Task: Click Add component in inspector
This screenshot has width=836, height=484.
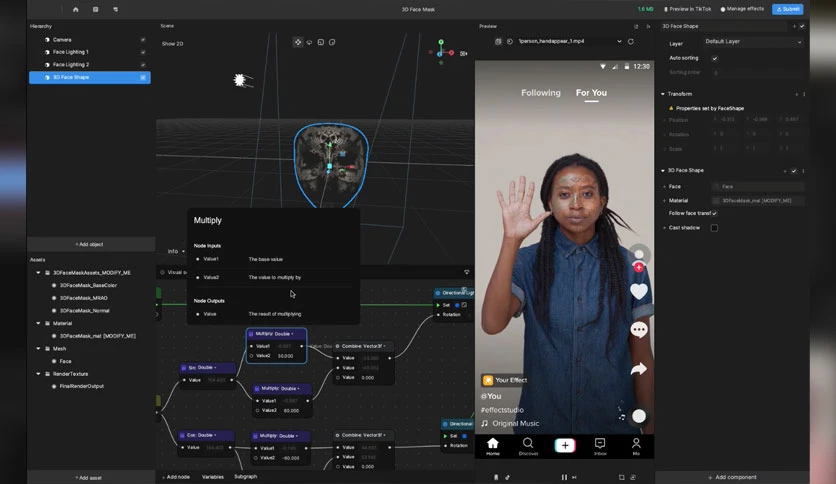Action: (x=732, y=477)
